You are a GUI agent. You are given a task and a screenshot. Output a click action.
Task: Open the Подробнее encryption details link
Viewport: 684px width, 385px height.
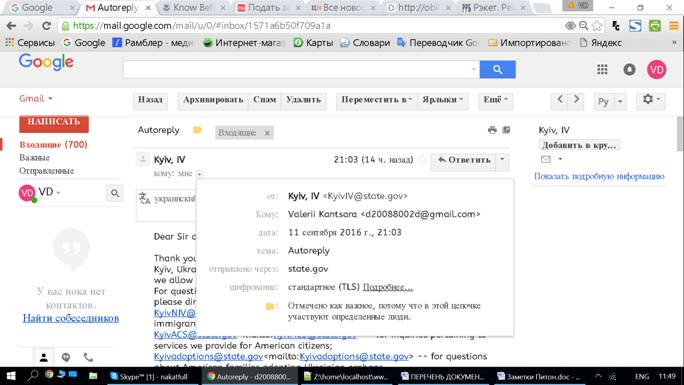tap(388, 287)
